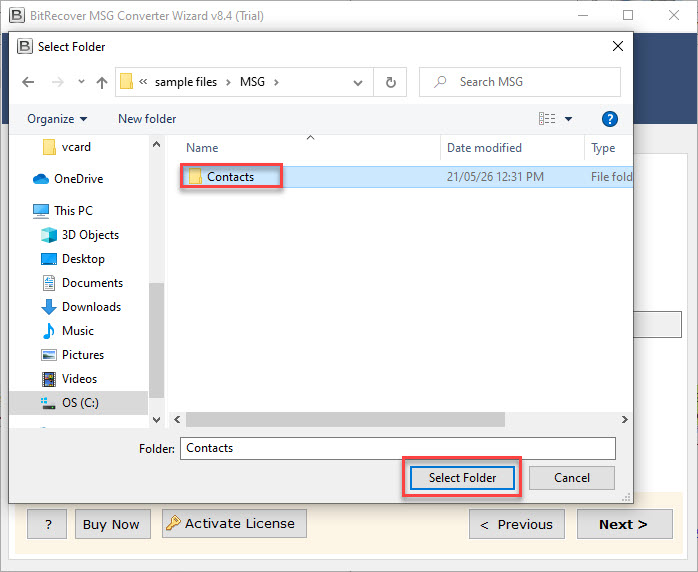Click Activate License button
Image resolution: width=698 pixels, height=572 pixels.
click(234, 523)
